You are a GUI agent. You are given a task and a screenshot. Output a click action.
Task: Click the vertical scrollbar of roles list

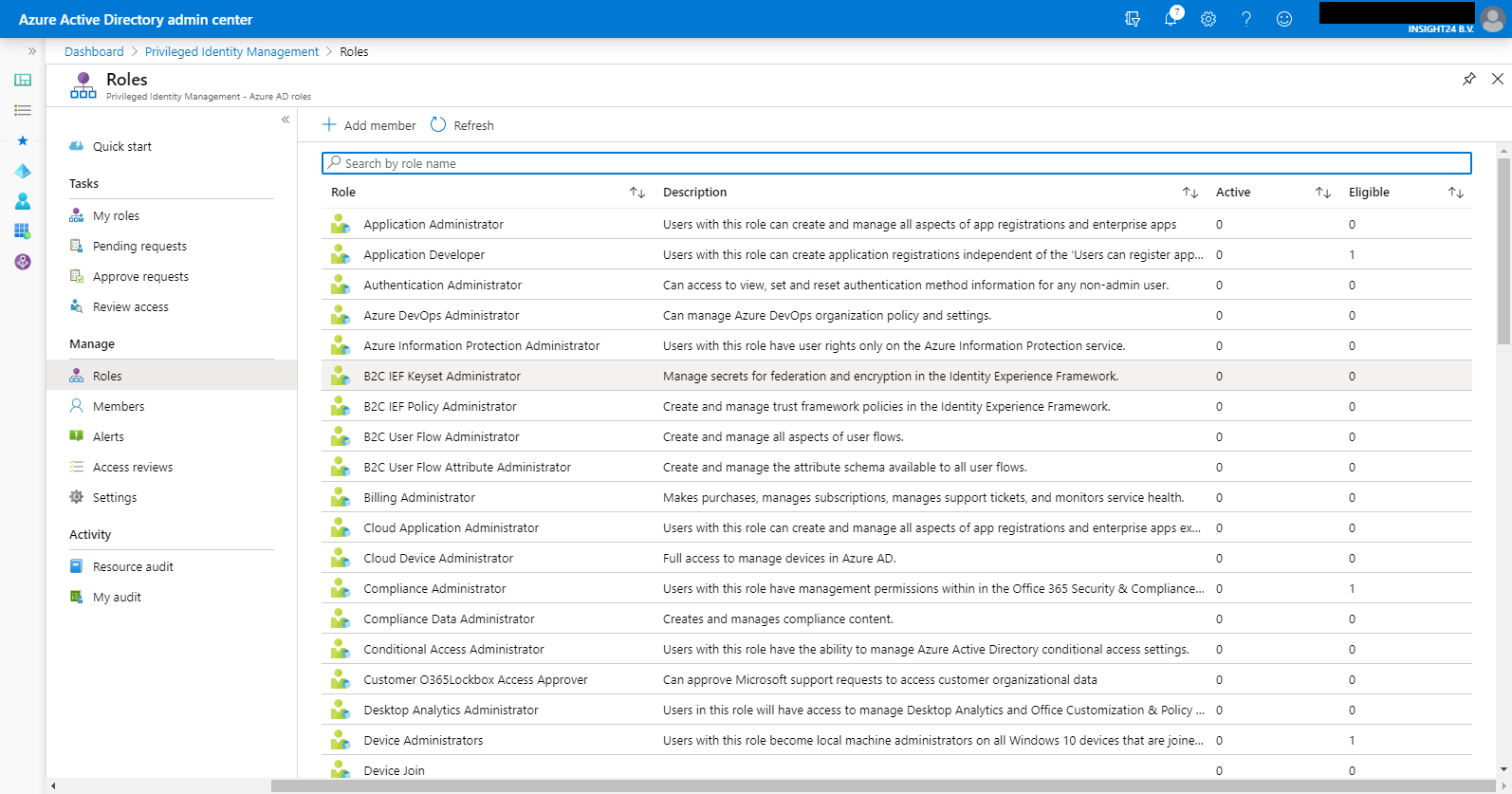click(x=1503, y=251)
